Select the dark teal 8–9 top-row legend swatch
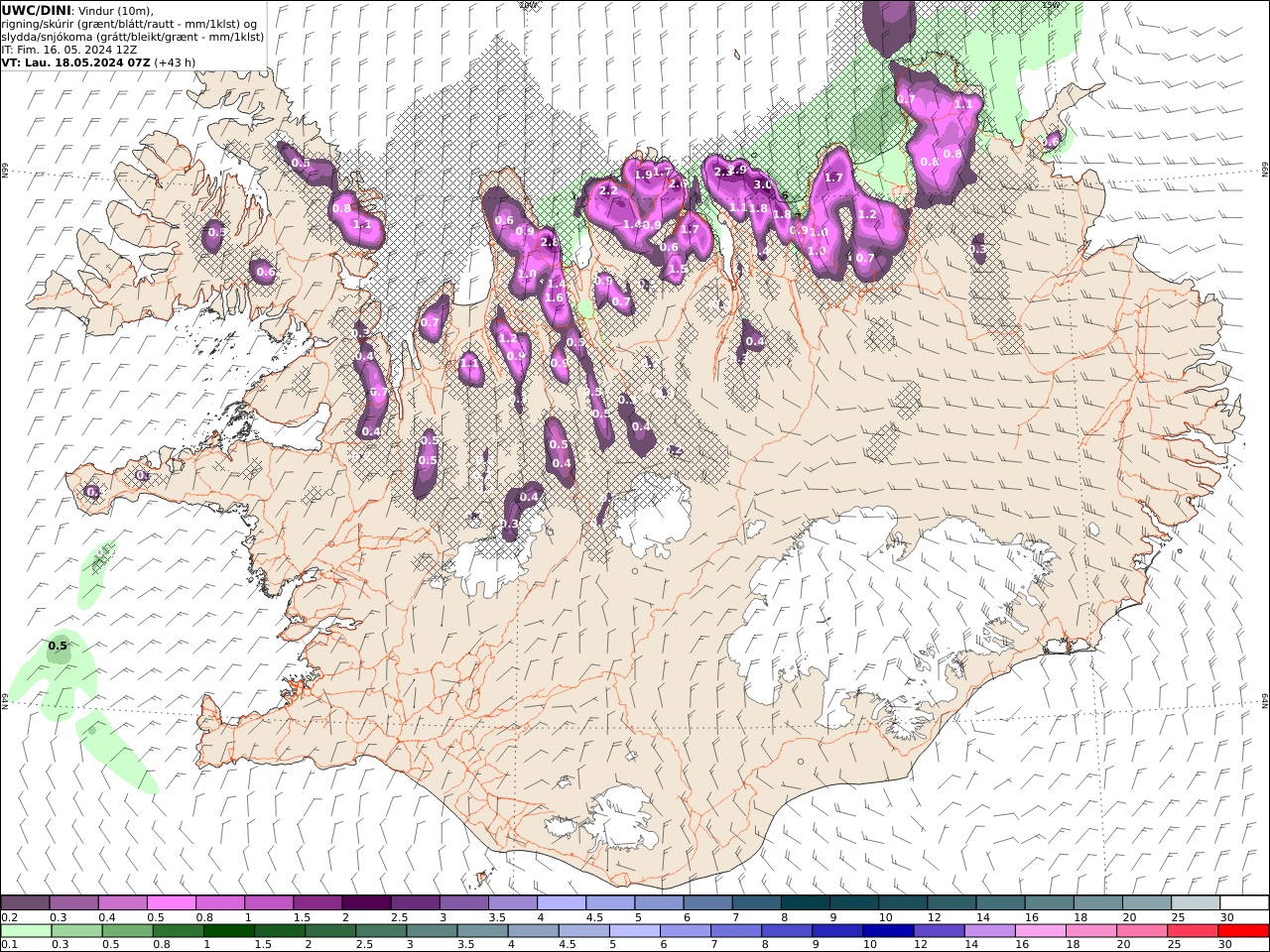This screenshot has height=952, width=1270. click(x=806, y=902)
